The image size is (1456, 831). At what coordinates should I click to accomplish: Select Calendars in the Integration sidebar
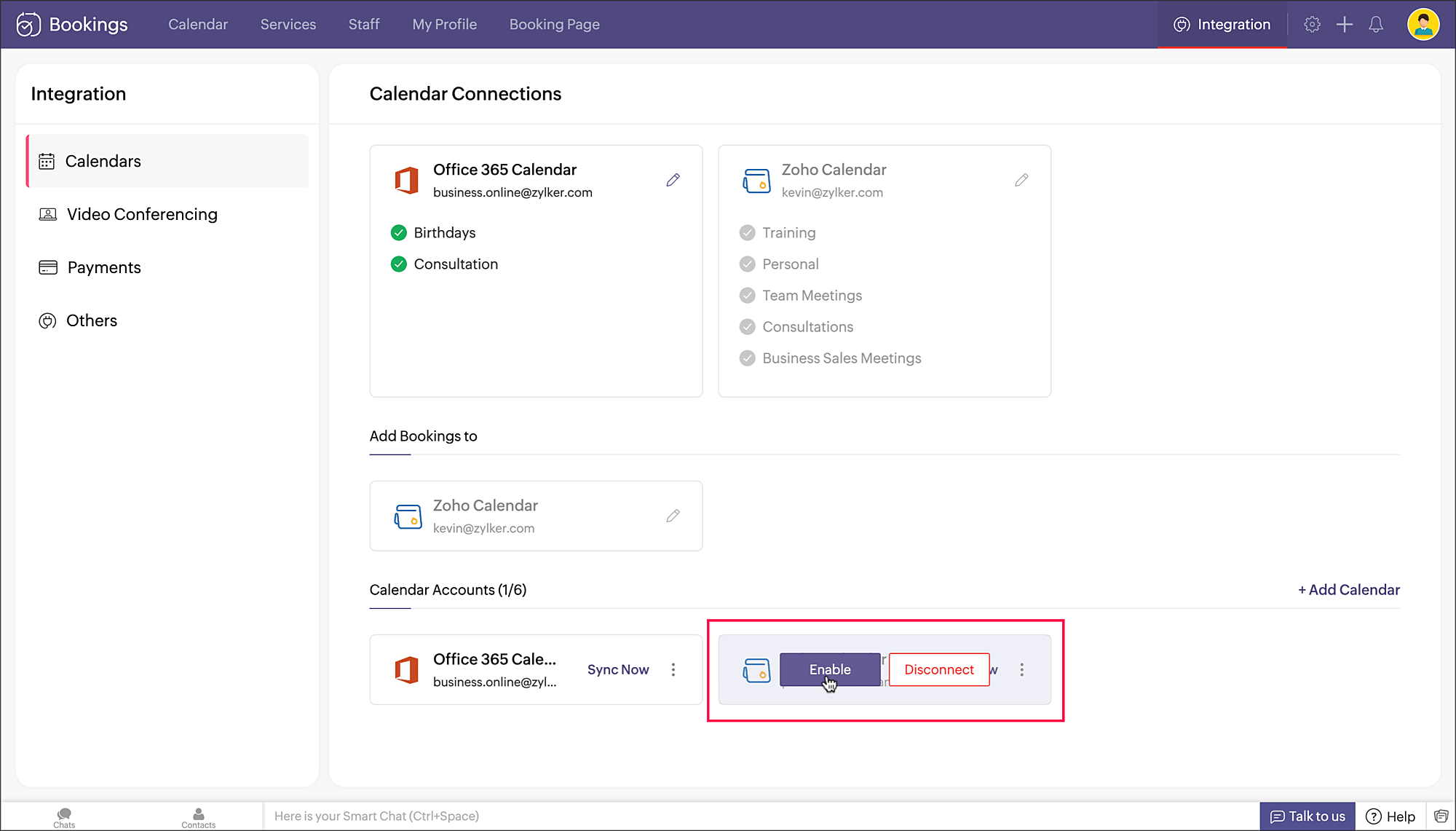(x=167, y=161)
